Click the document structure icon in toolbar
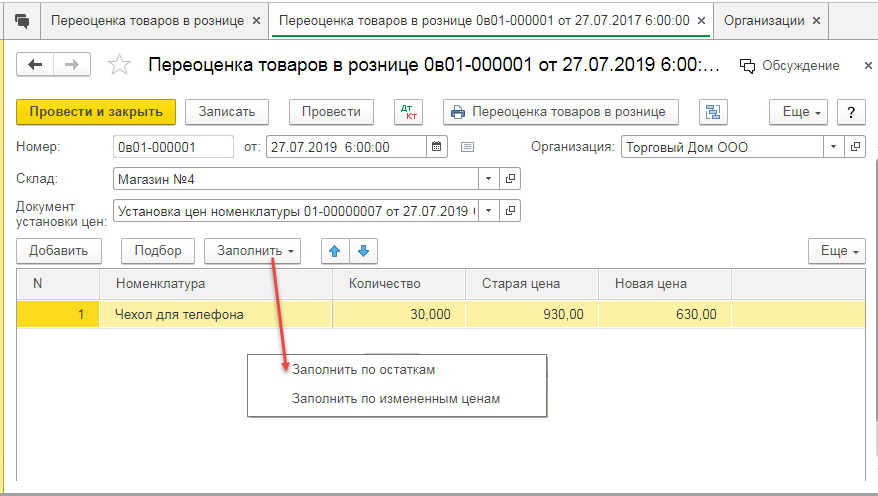878x496 pixels. (712, 112)
